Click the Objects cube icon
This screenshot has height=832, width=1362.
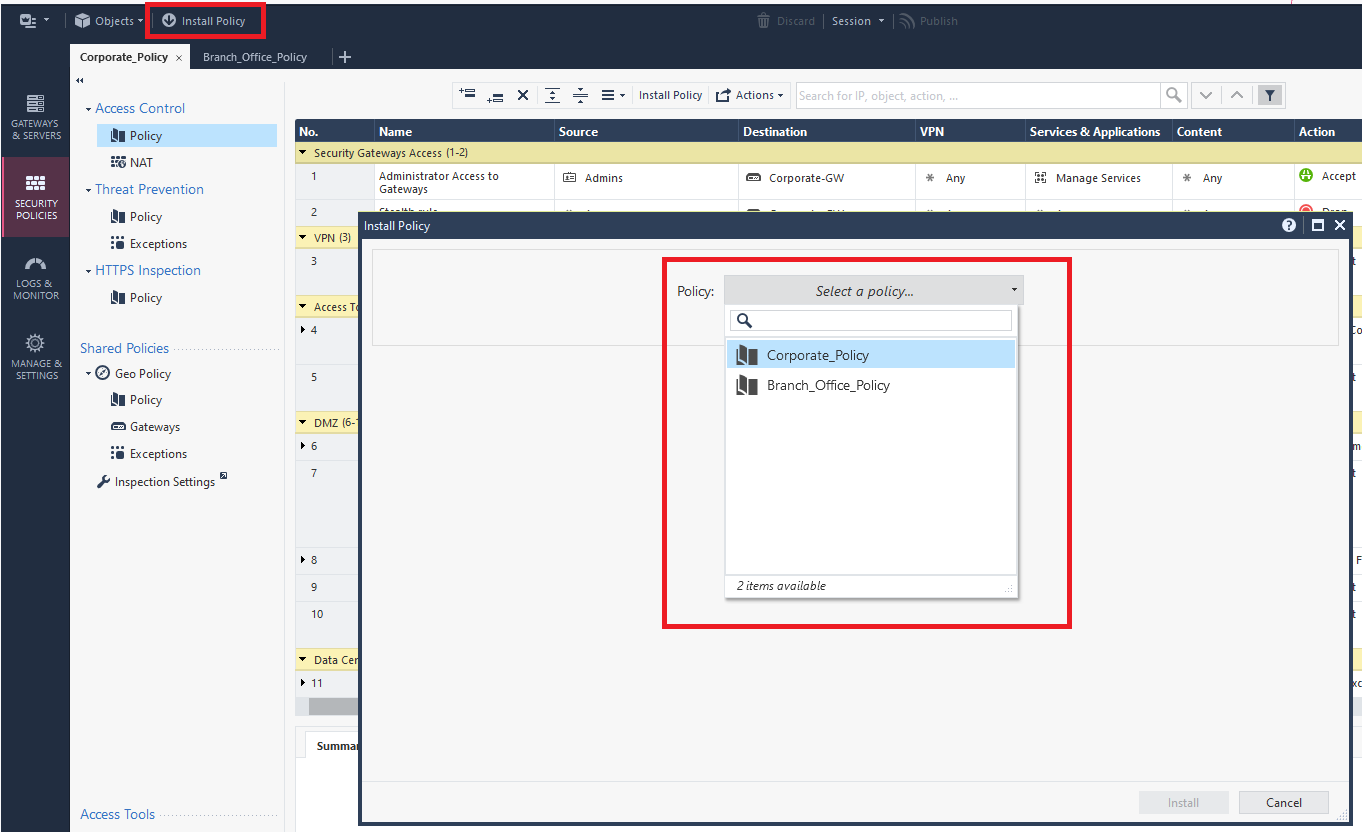[x=80, y=20]
